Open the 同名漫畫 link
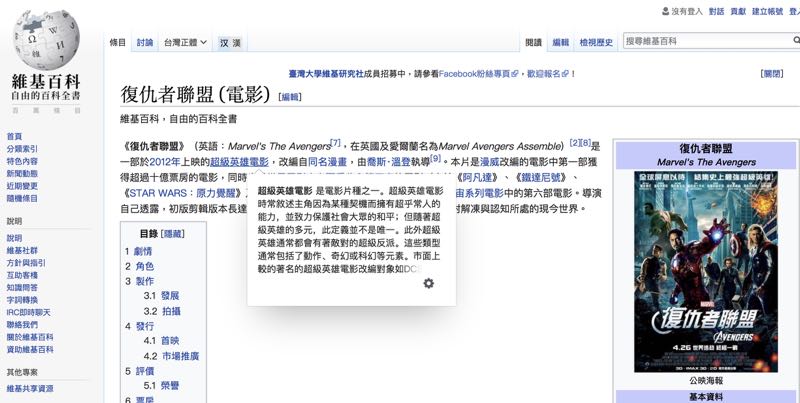The width and height of the screenshot is (800, 403). [x=328, y=162]
